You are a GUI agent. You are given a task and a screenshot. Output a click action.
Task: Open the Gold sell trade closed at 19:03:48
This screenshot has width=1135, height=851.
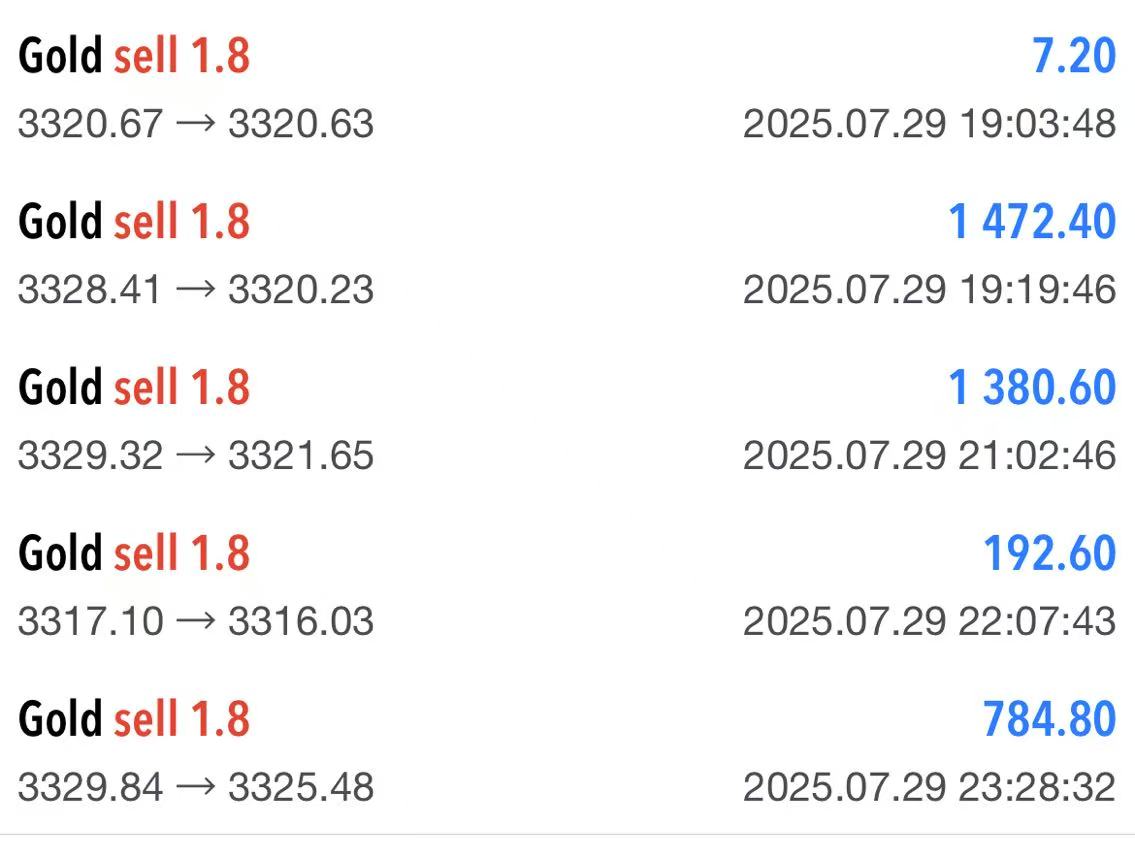pos(568,88)
